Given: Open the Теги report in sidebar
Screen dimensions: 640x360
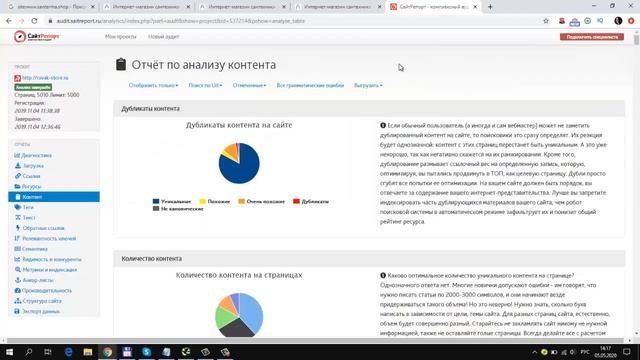Looking at the screenshot, I should click(x=24, y=207).
